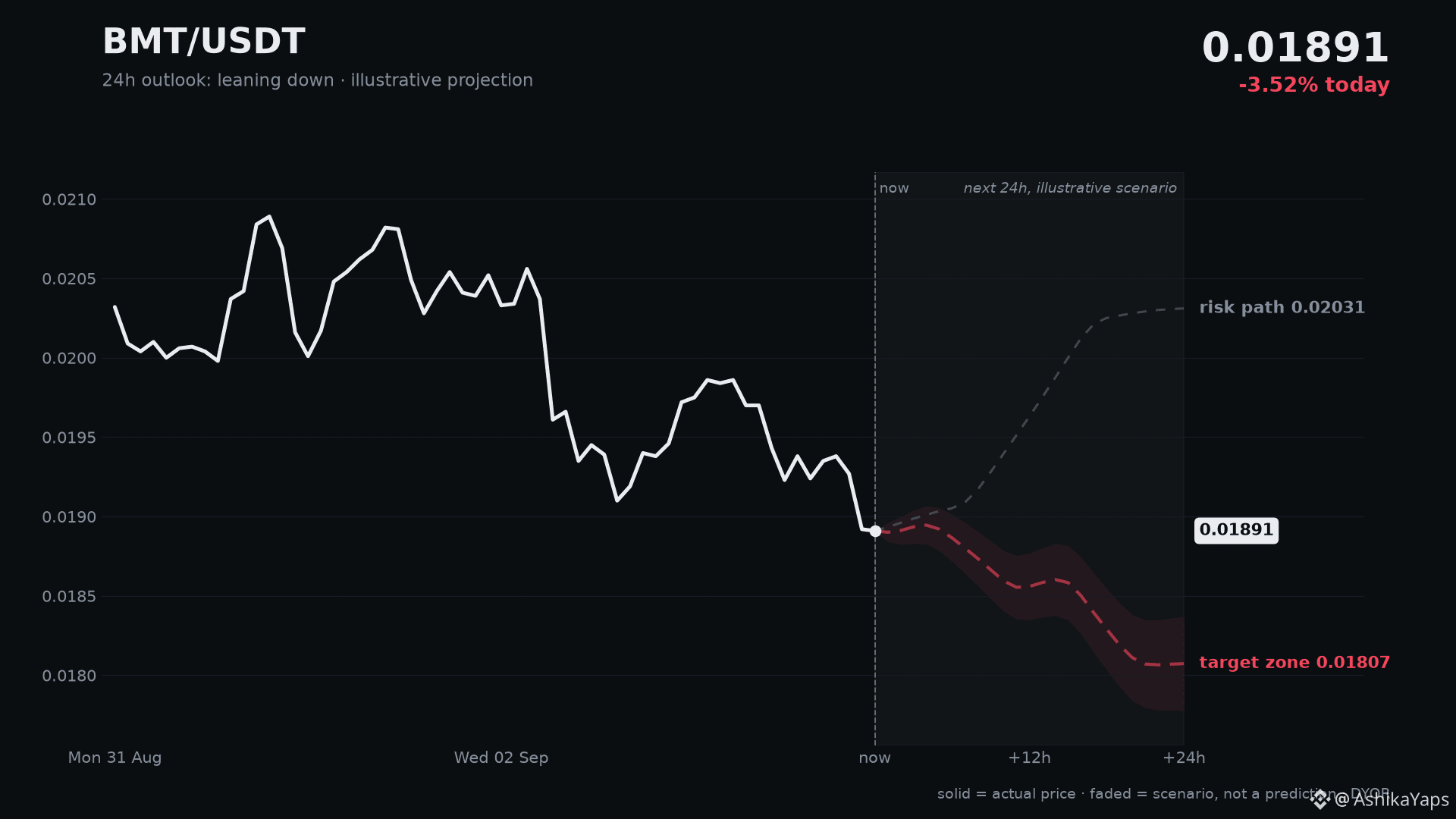
Task: Click the Wed 02 Sep date label
Action: pyautogui.click(x=500, y=758)
